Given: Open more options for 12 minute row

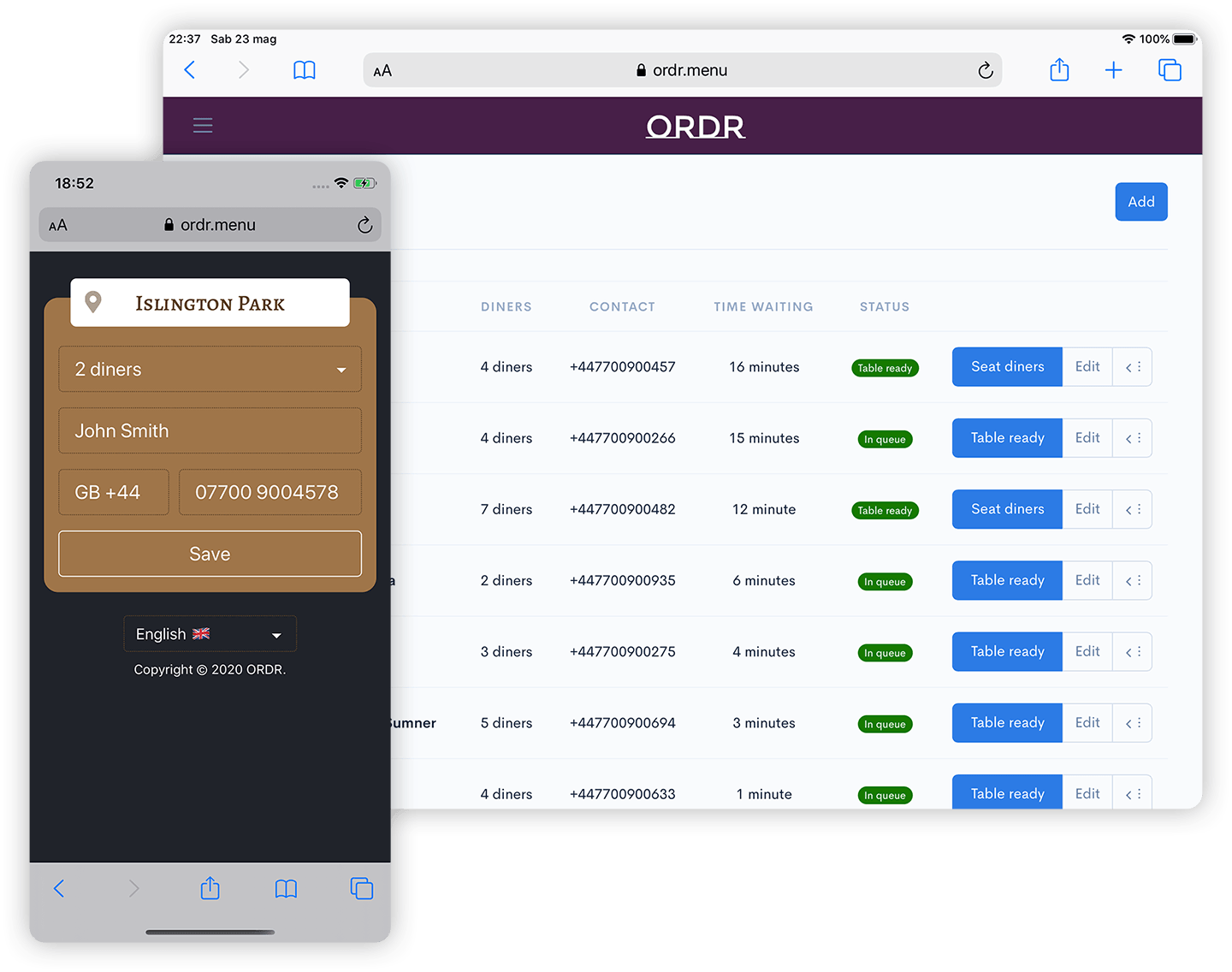Looking at the screenshot, I should 1133,509.
